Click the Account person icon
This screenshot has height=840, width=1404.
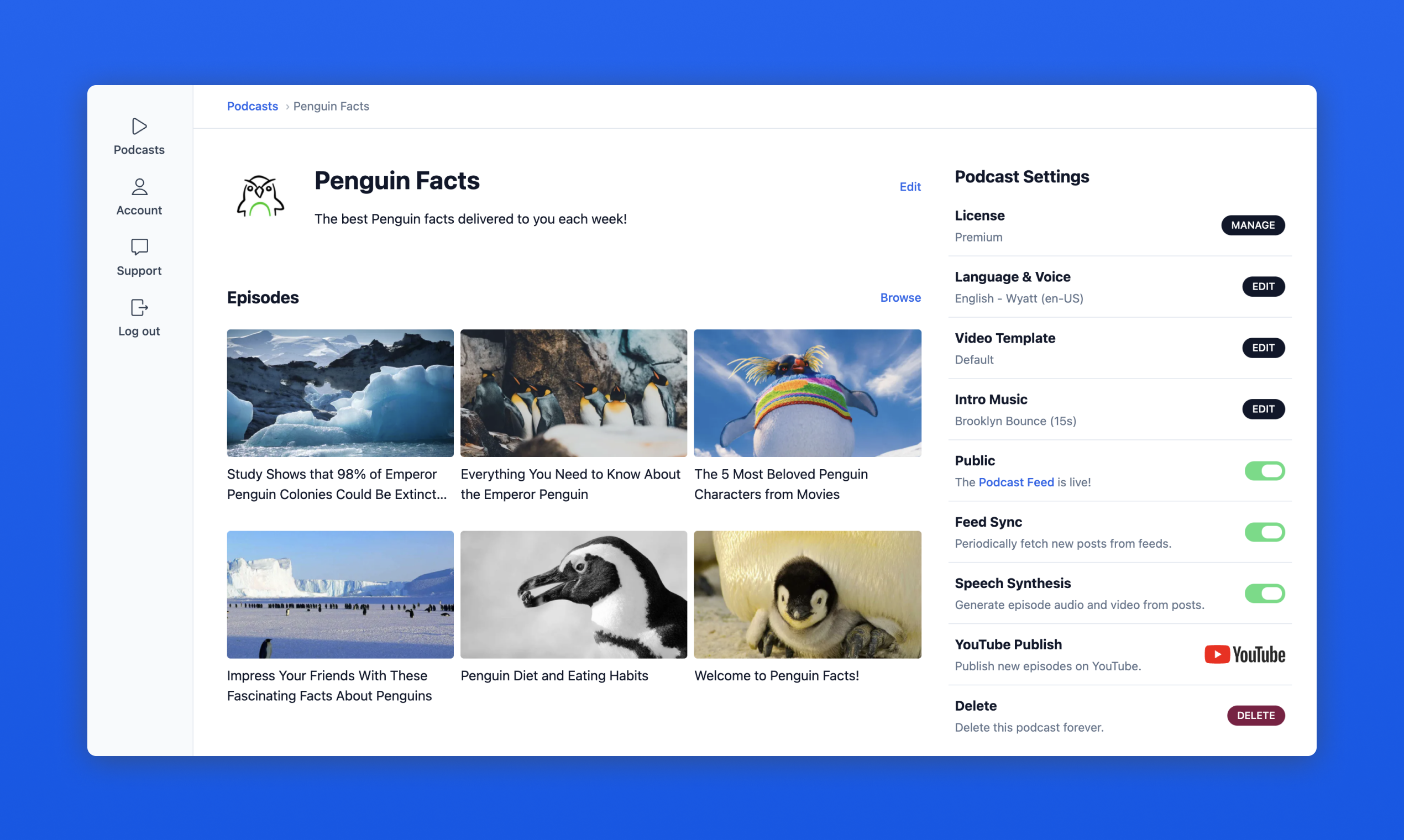139,187
